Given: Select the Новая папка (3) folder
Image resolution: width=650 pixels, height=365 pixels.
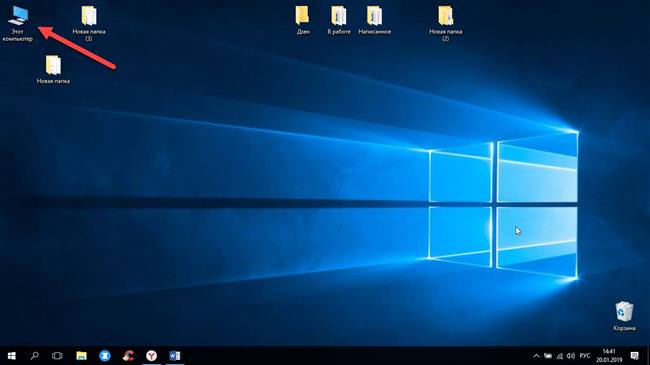Looking at the screenshot, I should (x=89, y=24).
